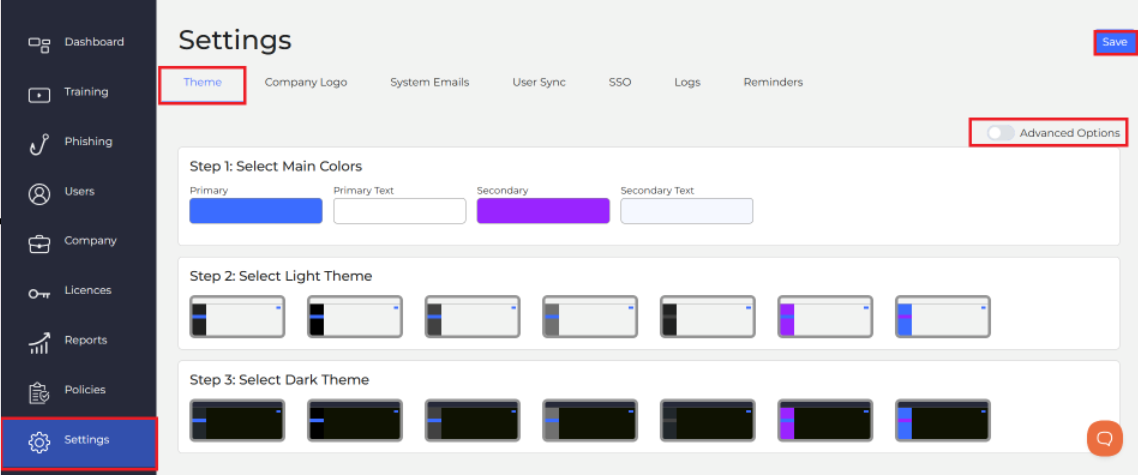Click the Phishing hook icon
The image size is (1138, 475).
[38, 143]
